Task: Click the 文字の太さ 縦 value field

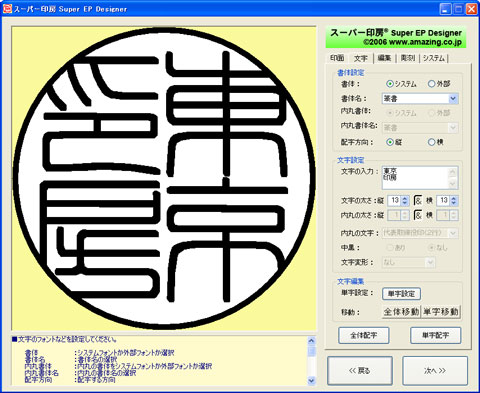Action: 395,200
